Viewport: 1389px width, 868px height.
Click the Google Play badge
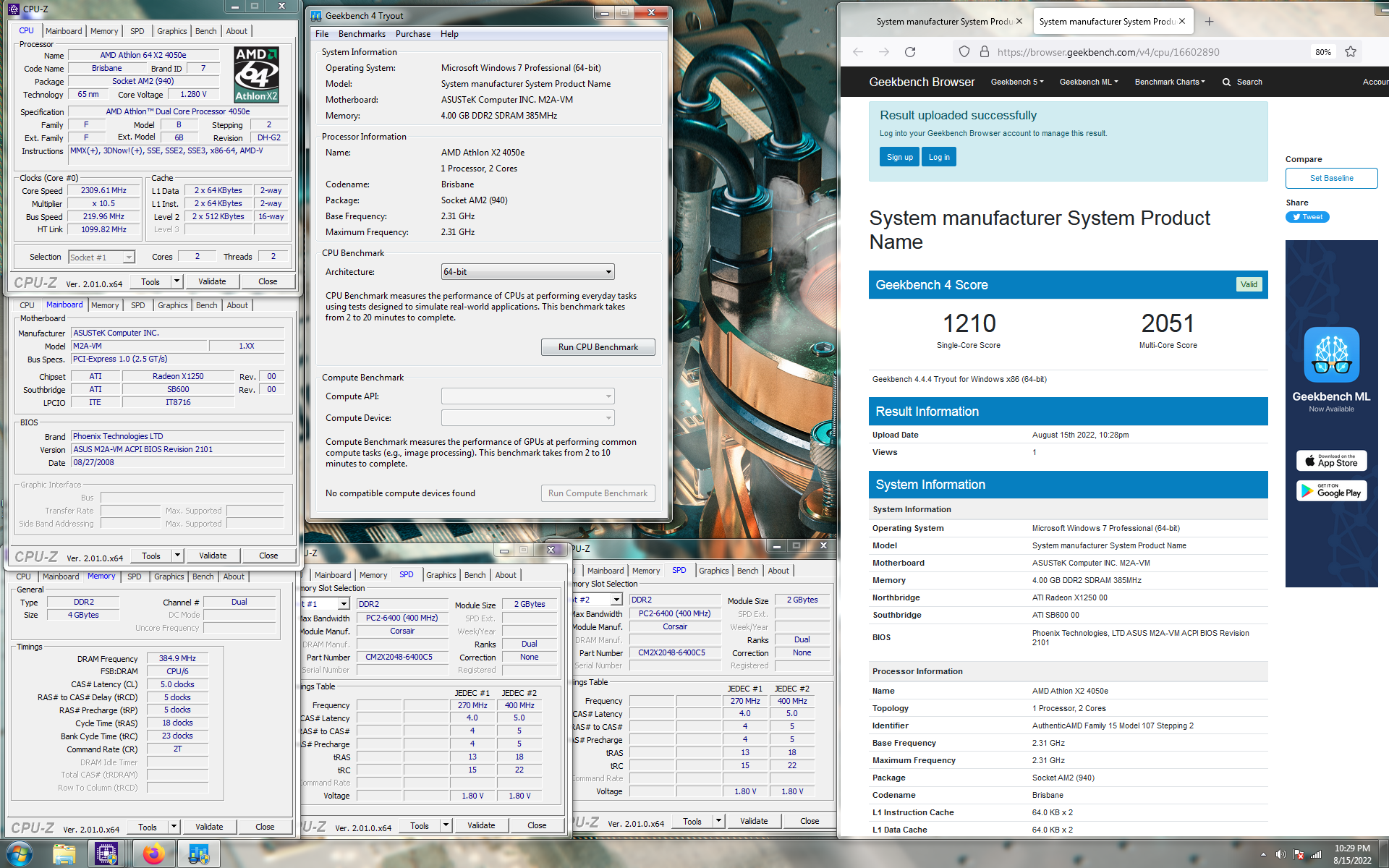[1331, 492]
